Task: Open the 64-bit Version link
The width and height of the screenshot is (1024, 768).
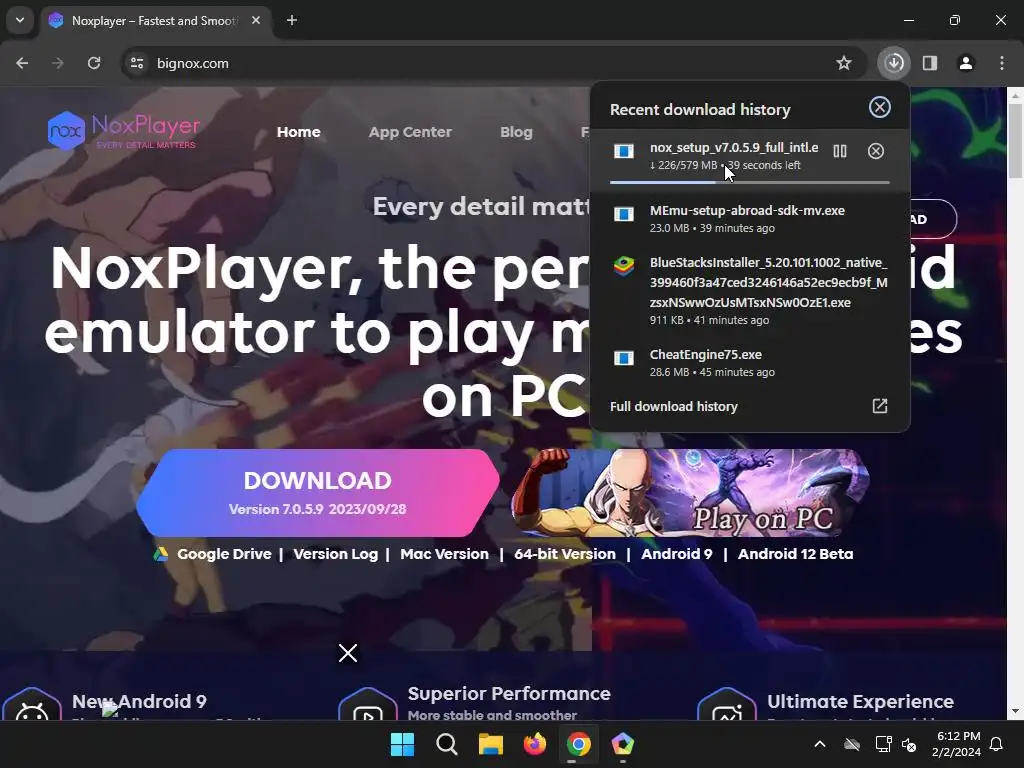Action: (x=565, y=554)
